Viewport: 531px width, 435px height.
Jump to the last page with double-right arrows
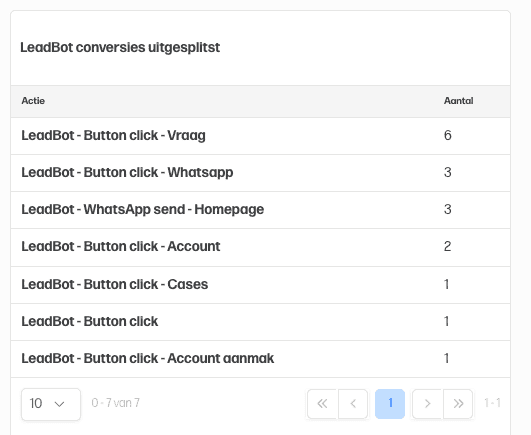[458, 404]
